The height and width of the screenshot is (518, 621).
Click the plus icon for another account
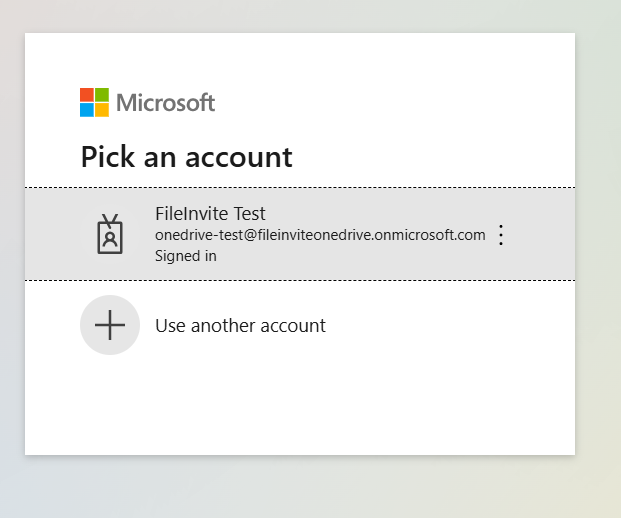tap(110, 325)
